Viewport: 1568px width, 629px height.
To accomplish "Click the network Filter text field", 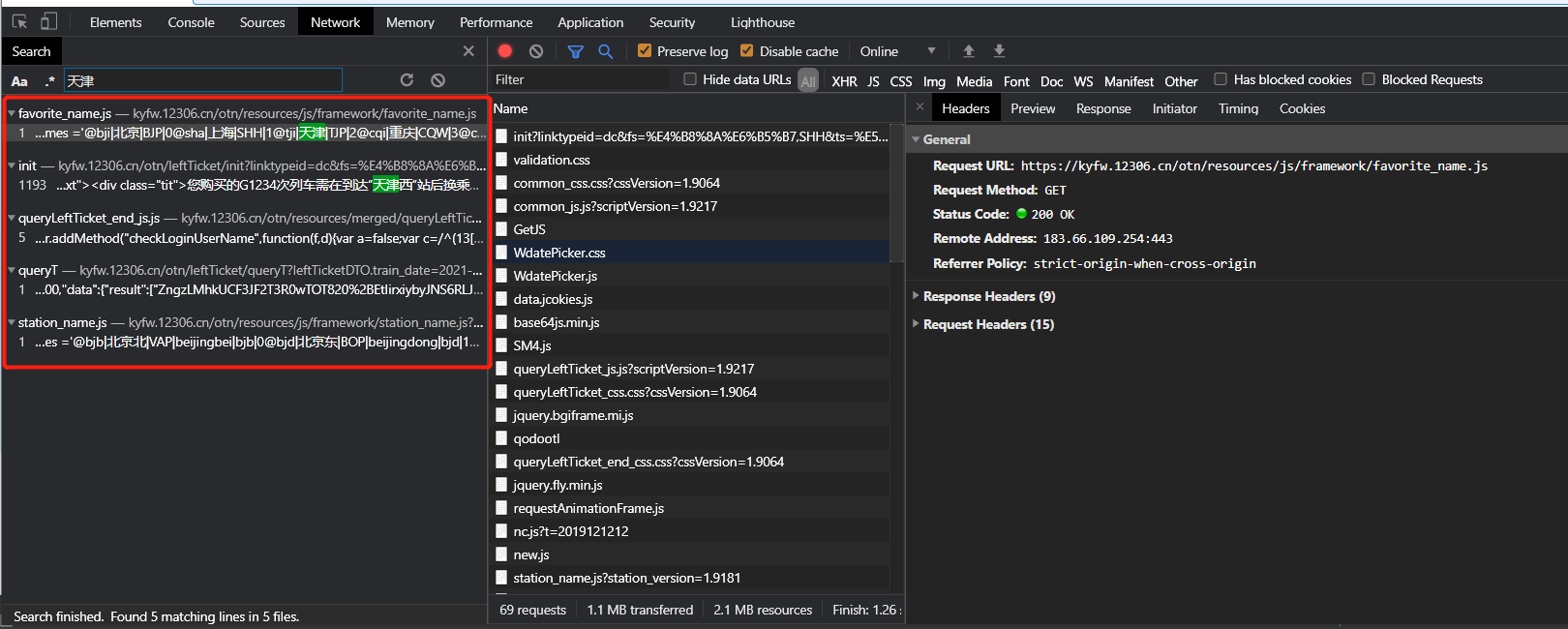I will 580,79.
